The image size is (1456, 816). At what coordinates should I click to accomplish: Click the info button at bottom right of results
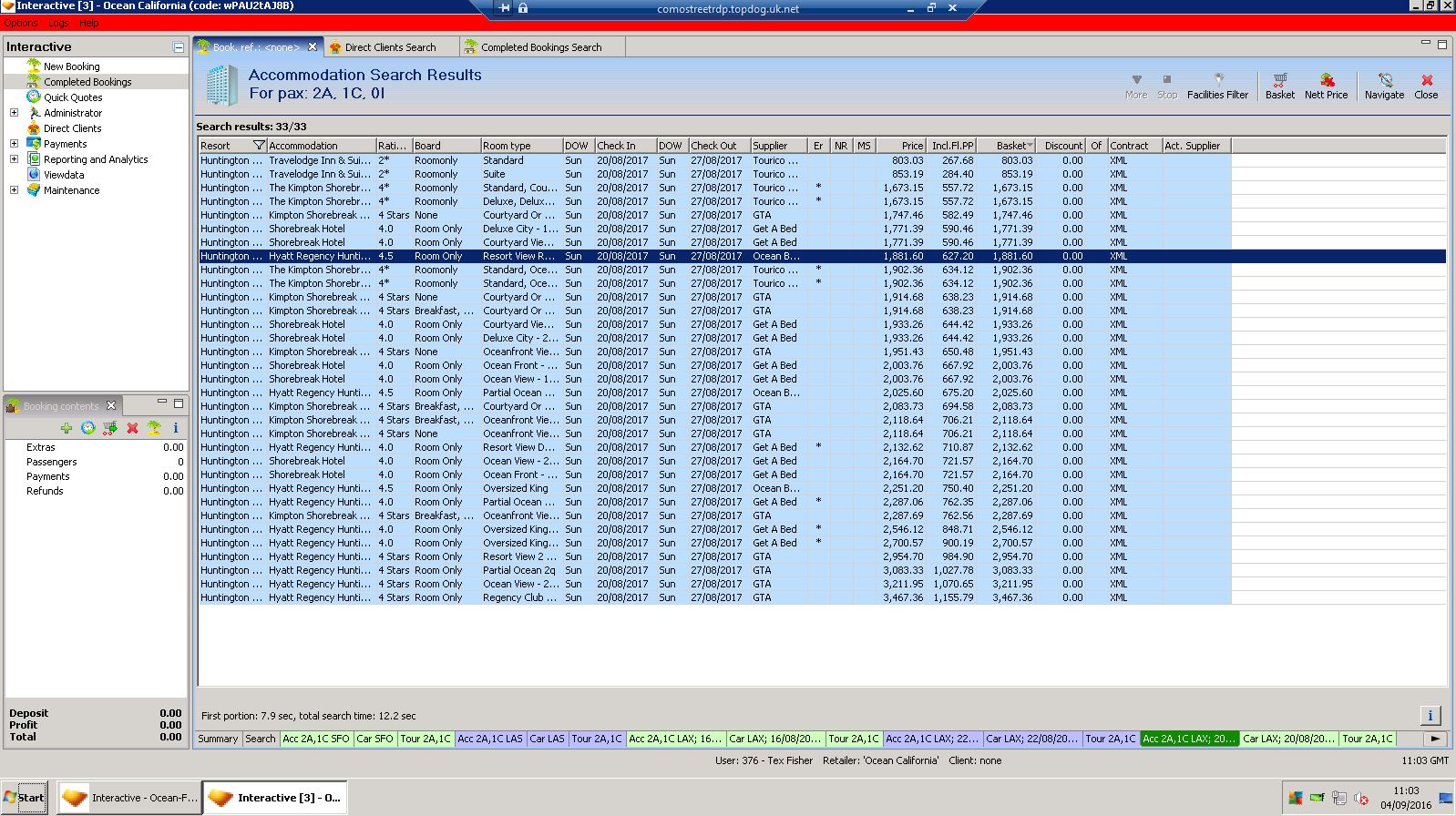coord(1430,715)
